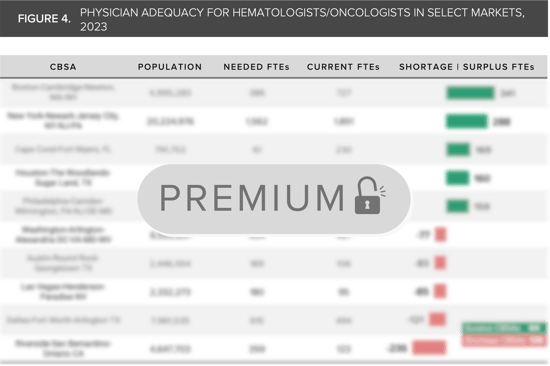550x366 pixels.
Task: Click the fourth-row green surplus bar
Action: pyautogui.click(x=457, y=178)
